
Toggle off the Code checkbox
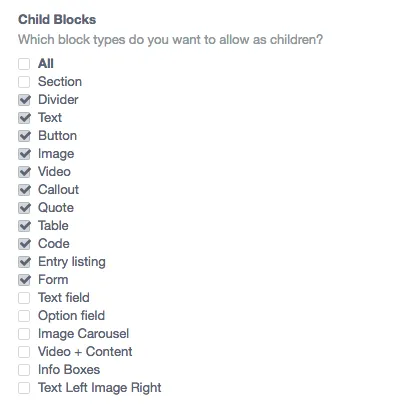[x=24, y=244]
